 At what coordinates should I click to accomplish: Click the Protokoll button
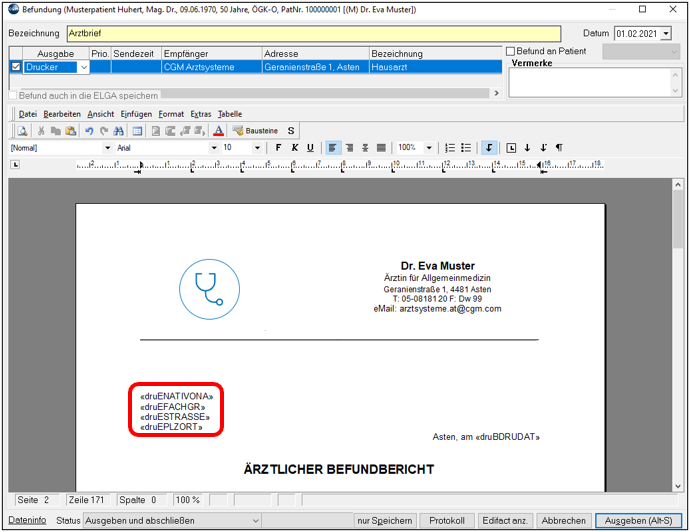pos(447,521)
